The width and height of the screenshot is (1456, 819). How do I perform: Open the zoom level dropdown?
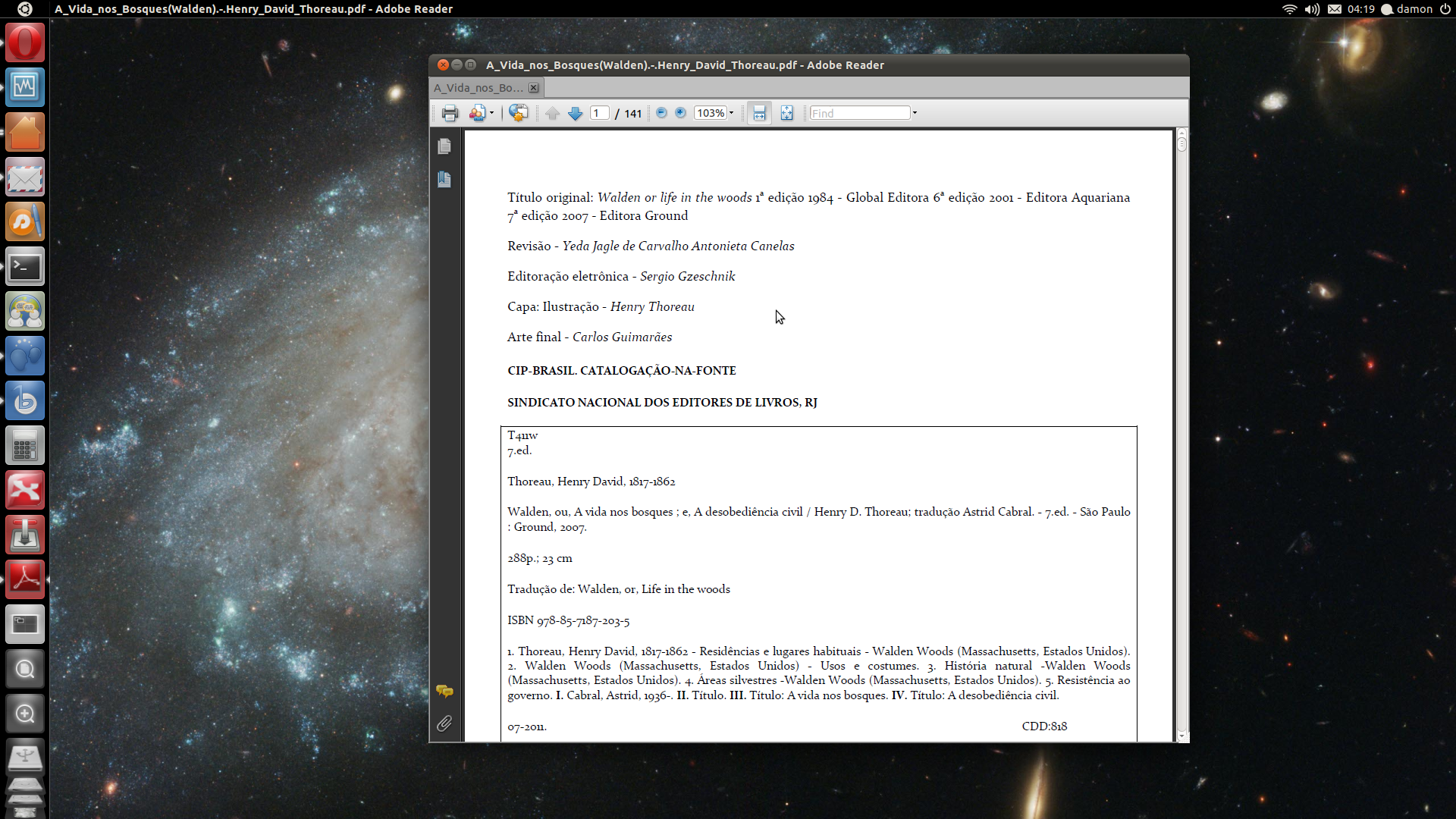pyautogui.click(x=730, y=112)
